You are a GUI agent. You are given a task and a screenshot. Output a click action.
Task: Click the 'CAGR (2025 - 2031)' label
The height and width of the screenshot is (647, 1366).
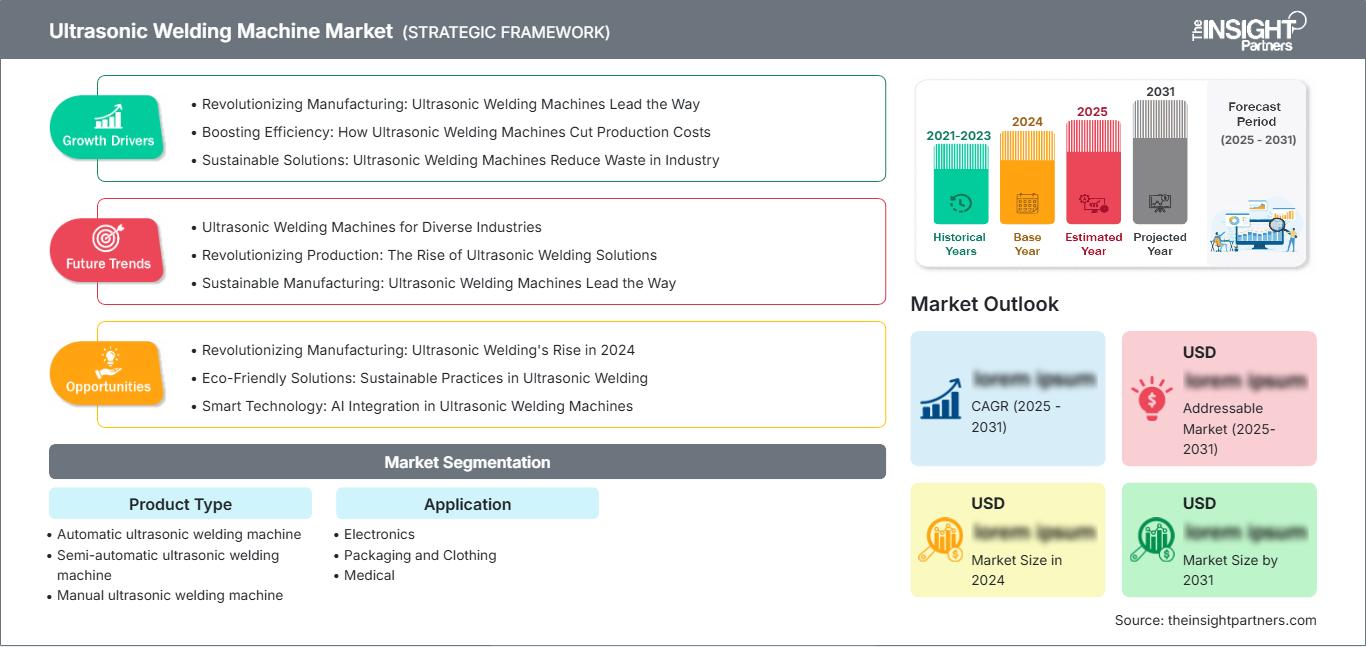(x=1016, y=416)
